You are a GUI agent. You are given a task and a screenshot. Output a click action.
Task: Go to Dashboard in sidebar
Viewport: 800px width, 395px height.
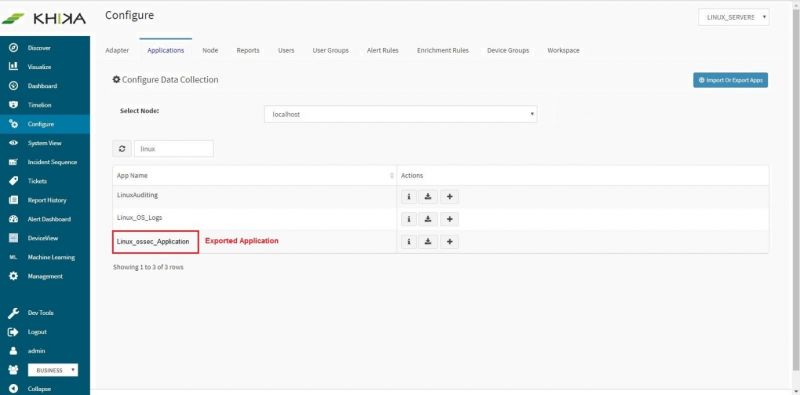42,86
